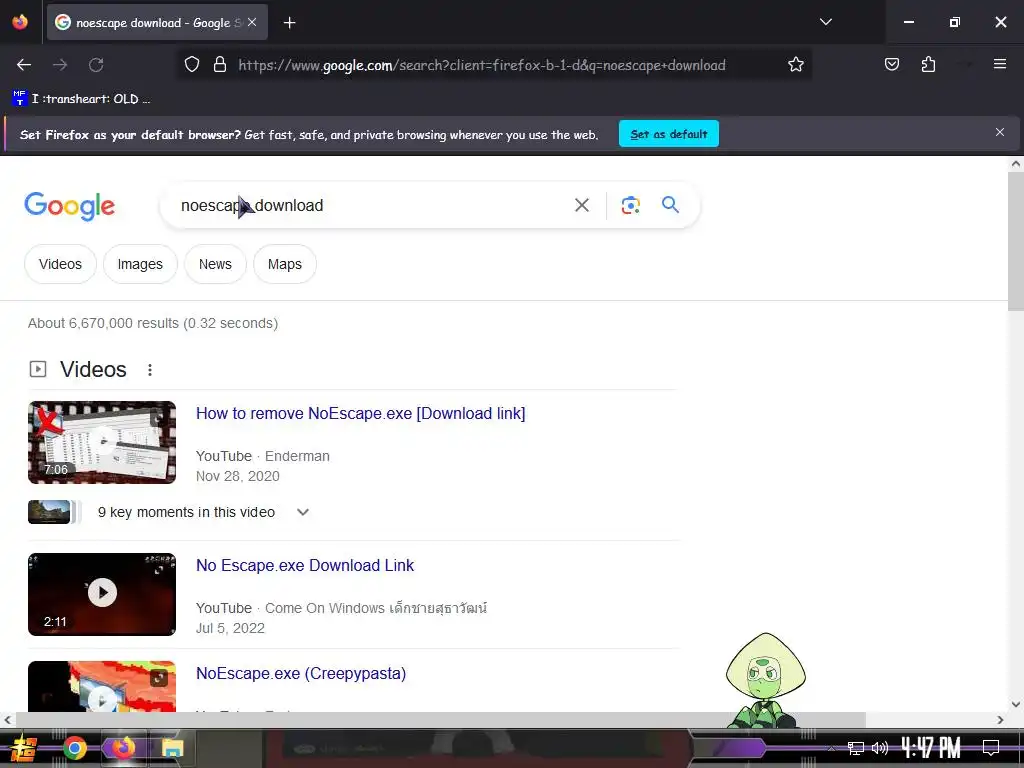1024x768 pixels.
Task: Click the Google logo
Action: coord(69,206)
